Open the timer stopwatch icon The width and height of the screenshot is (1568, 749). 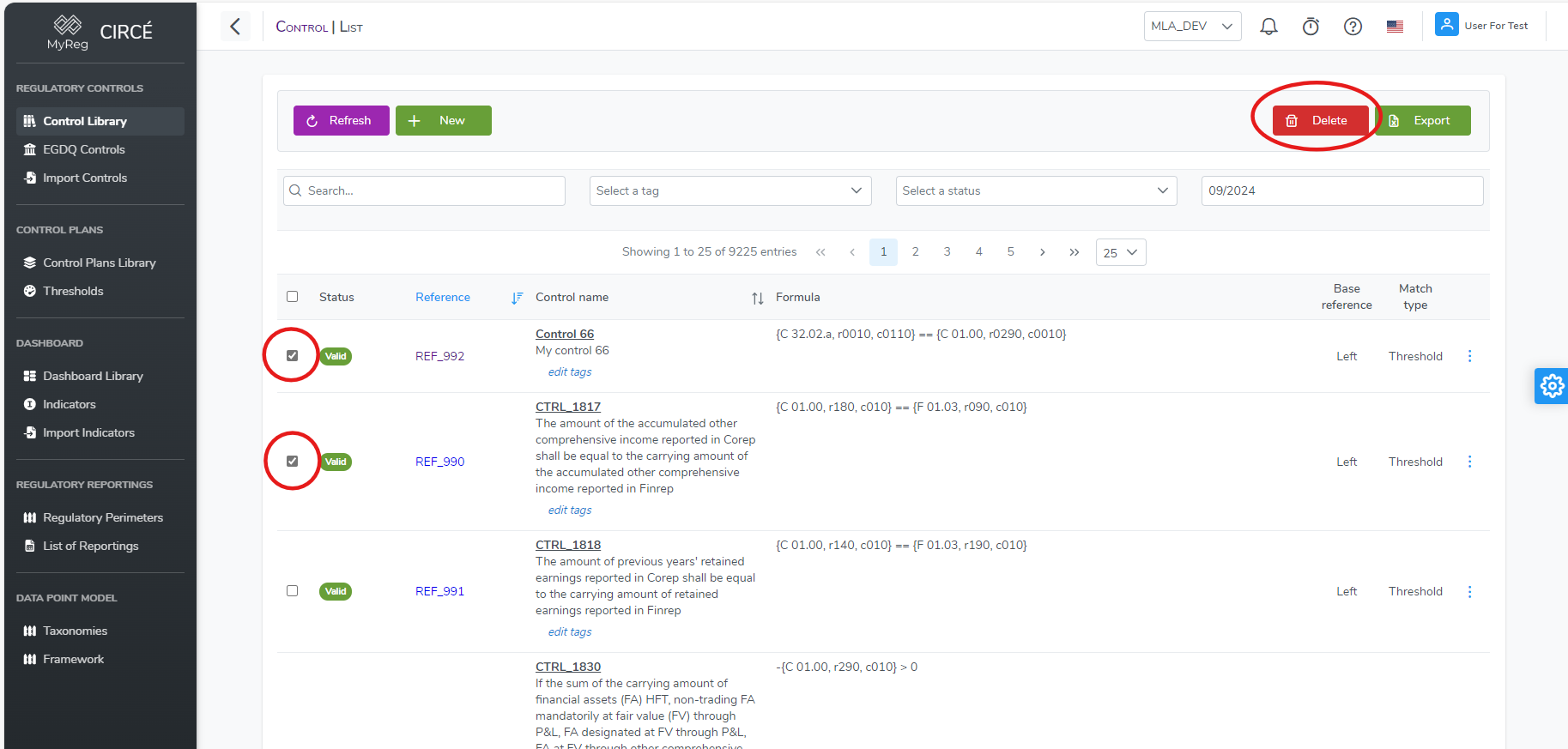1311,27
